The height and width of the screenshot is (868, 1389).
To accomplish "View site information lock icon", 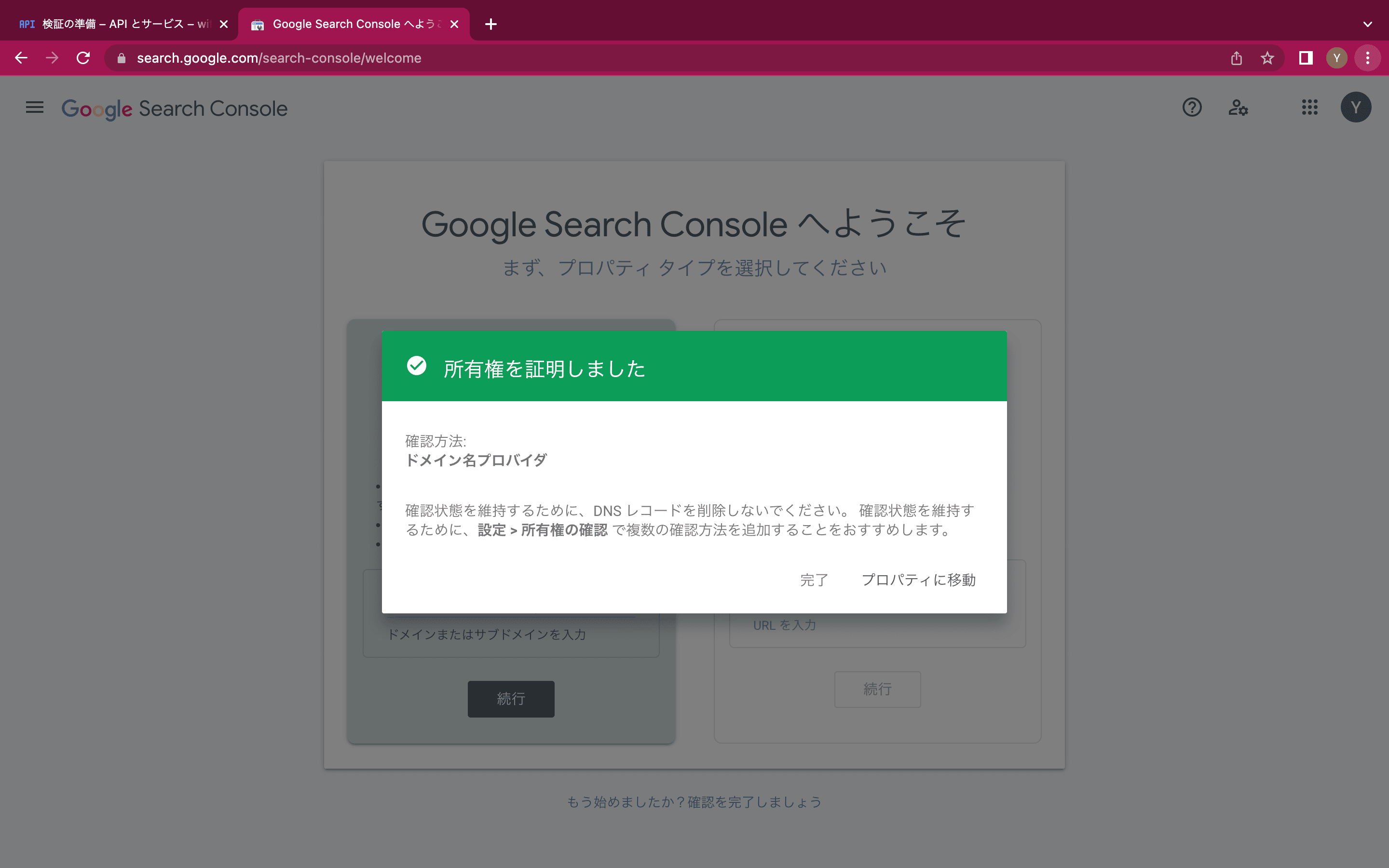I will (121, 58).
